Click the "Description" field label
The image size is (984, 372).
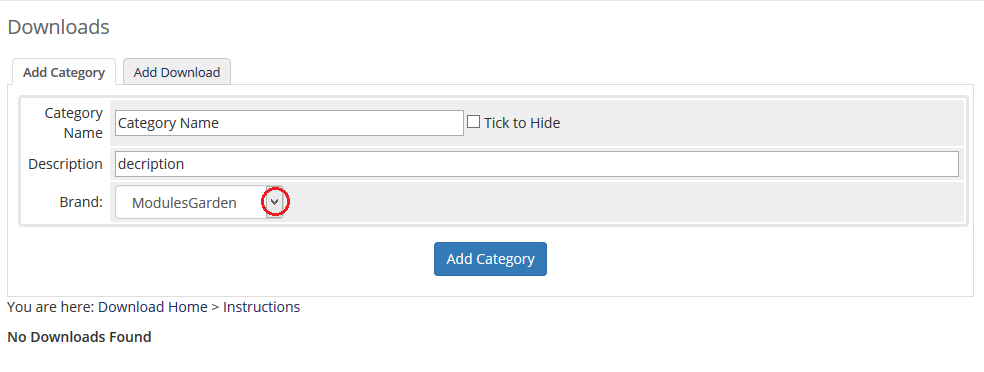(x=65, y=164)
